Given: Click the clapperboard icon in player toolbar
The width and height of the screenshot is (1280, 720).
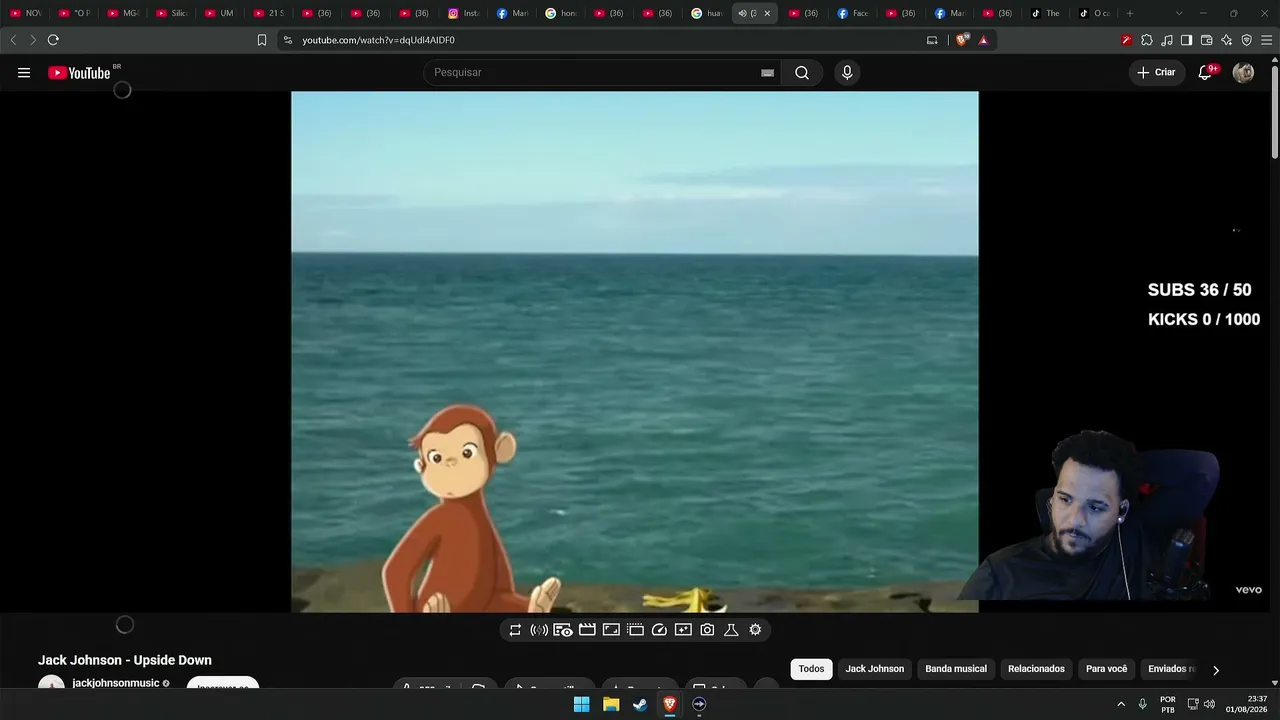Looking at the screenshot, I should point(587,630).
